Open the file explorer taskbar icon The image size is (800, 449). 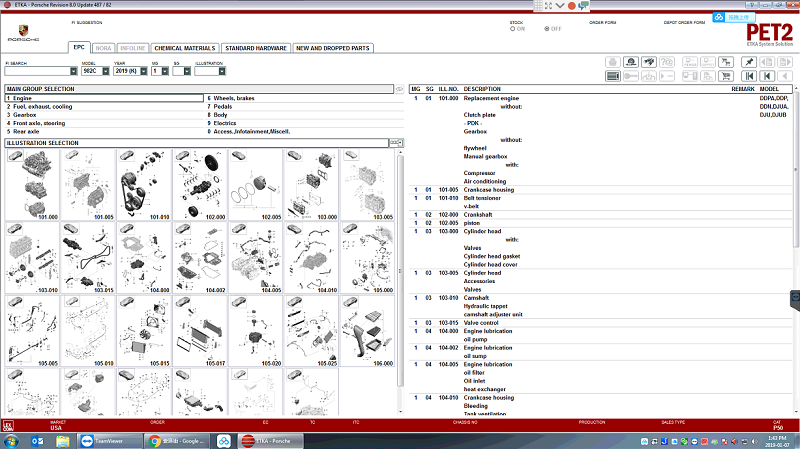(x=62, y=441)
